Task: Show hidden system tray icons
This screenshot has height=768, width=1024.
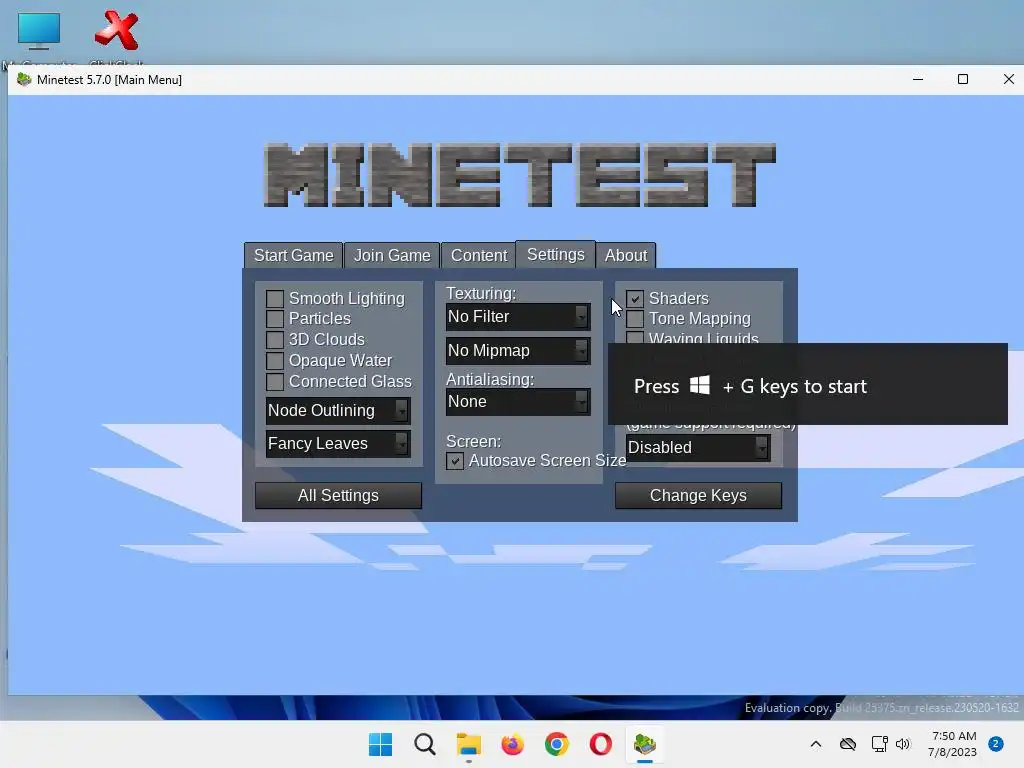Action: pyautogui.click(x=816, y=744)
